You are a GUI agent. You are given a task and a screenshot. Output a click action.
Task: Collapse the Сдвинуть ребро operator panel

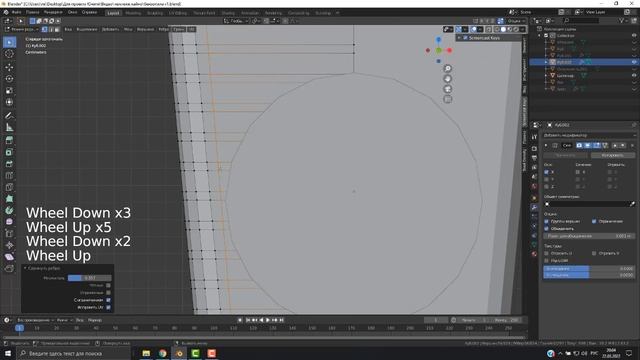[25, 268]
